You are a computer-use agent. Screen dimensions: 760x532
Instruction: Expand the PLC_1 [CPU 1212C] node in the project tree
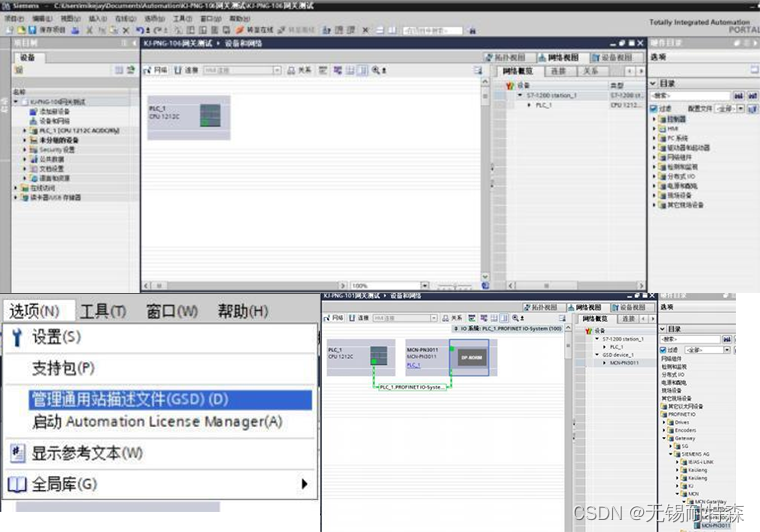tap(25, 131)
